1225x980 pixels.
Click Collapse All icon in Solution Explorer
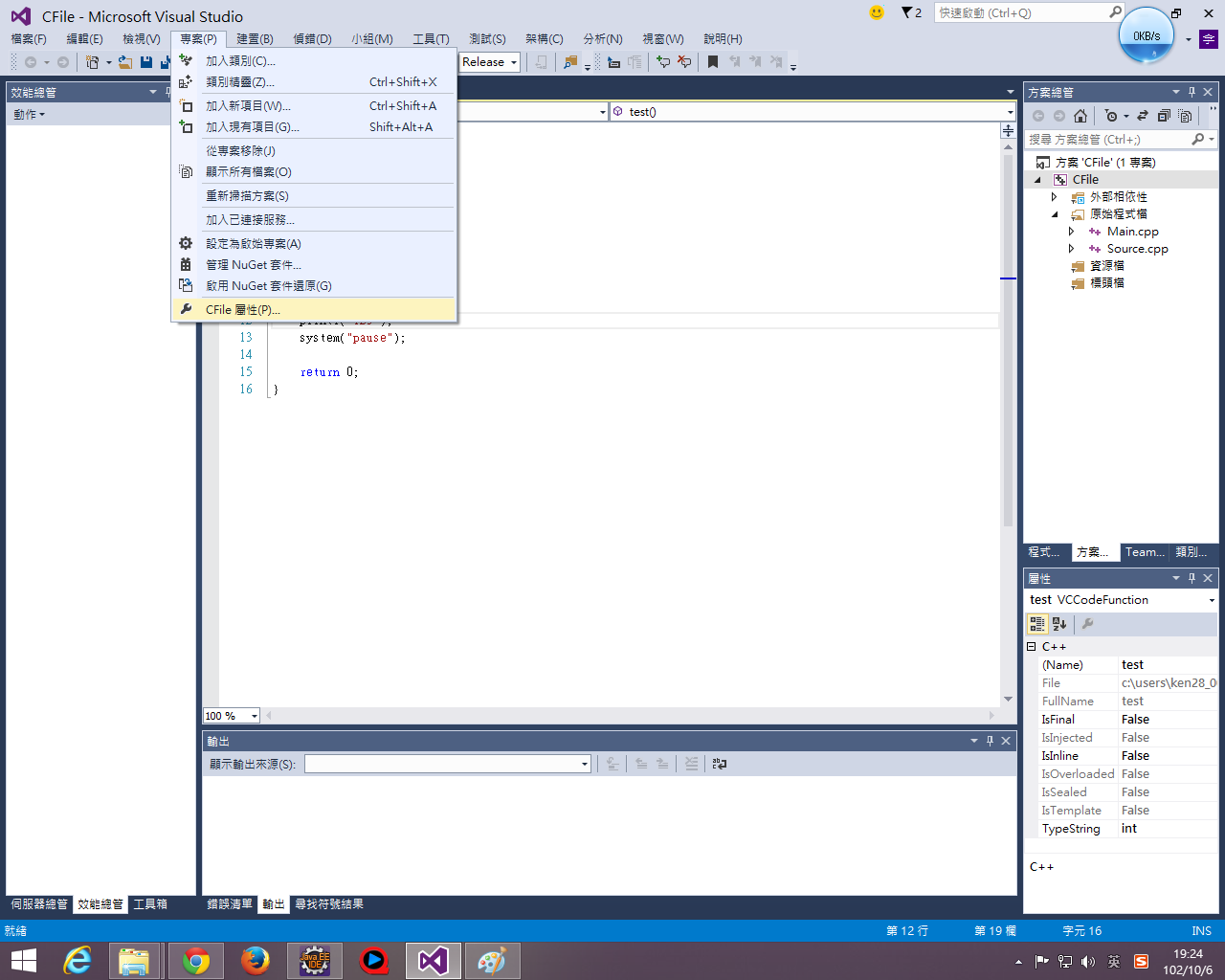click(x=1164, y=116)
